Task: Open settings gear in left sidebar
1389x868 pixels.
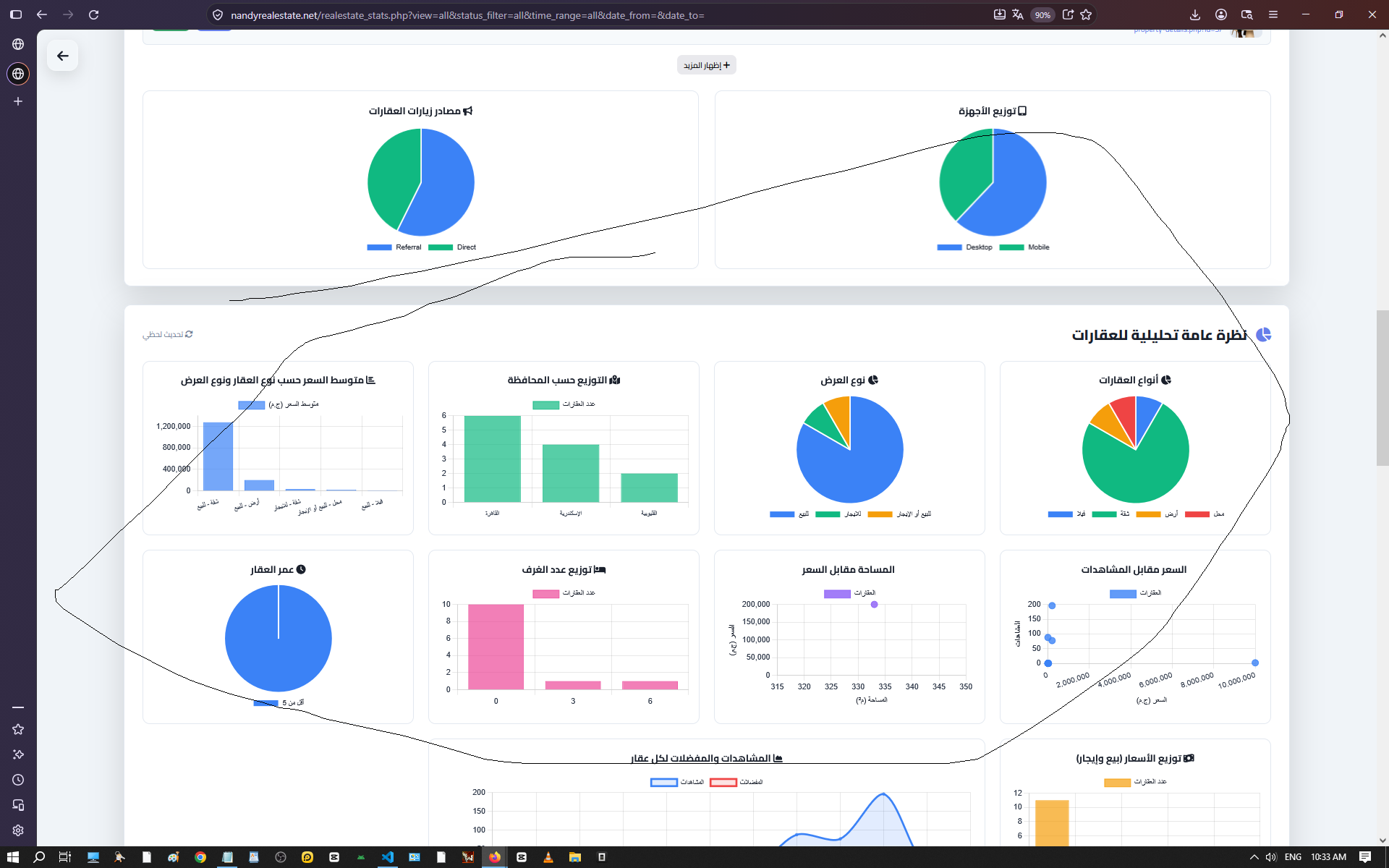Action: (18, 830)
